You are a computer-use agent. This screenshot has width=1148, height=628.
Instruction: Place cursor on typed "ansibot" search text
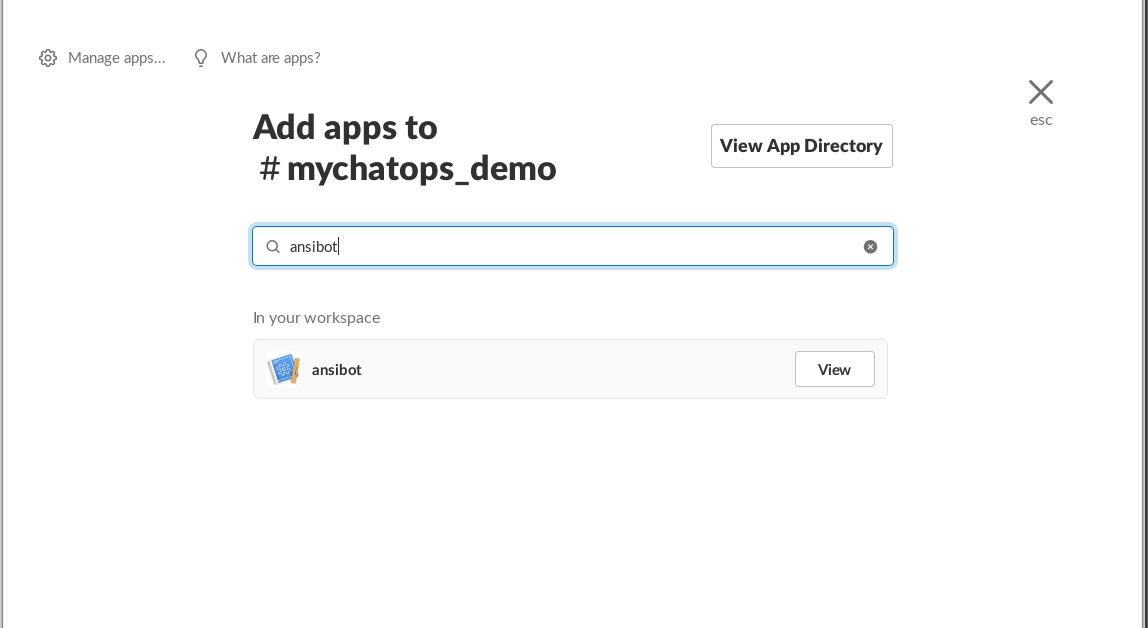[x=313, y=247]
